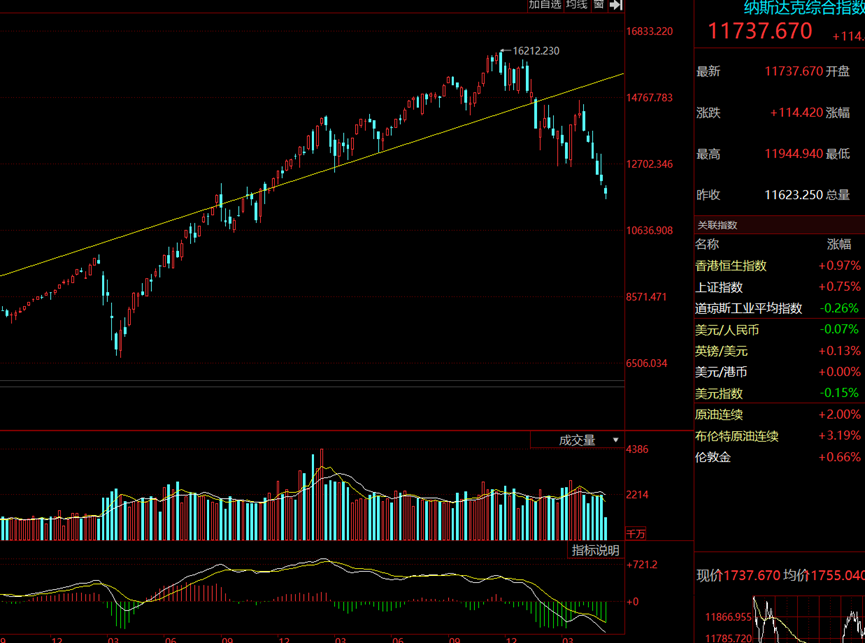
Task: Click the latest price 11737.670 headline
Action: tap(760, 31)
